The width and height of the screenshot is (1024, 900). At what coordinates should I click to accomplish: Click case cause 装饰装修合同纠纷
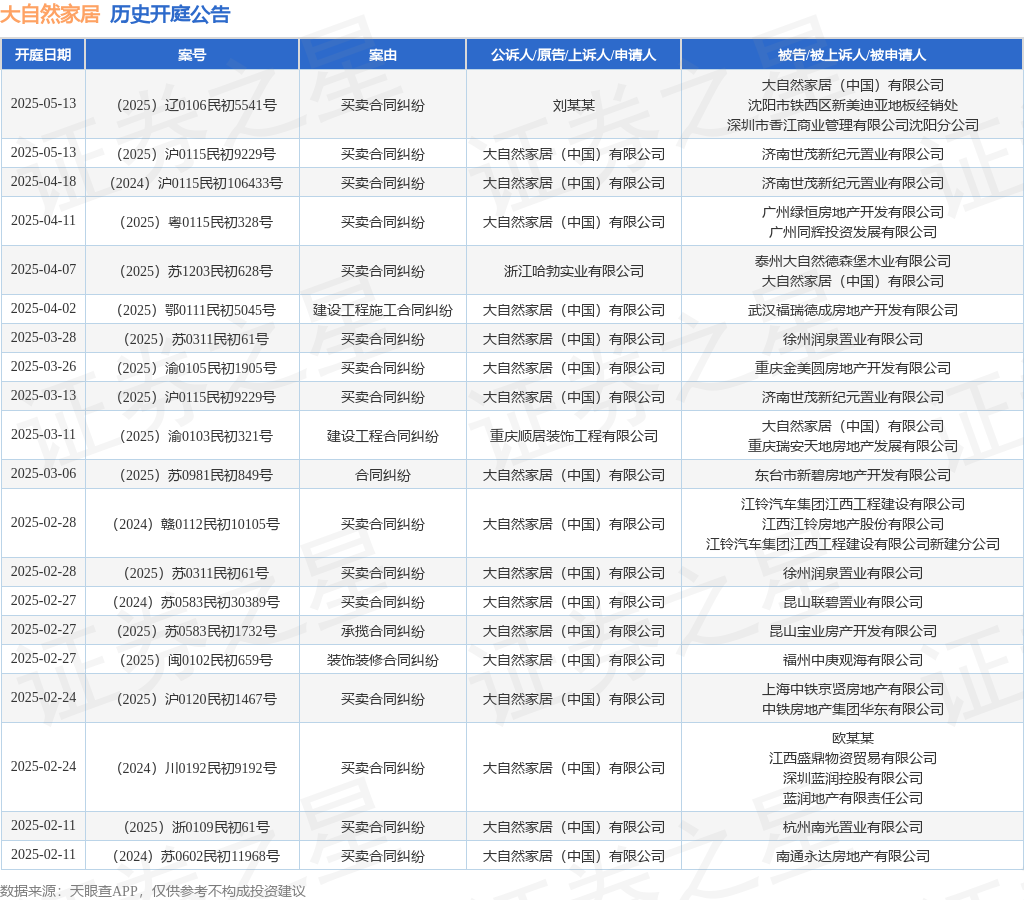(383, 660)
